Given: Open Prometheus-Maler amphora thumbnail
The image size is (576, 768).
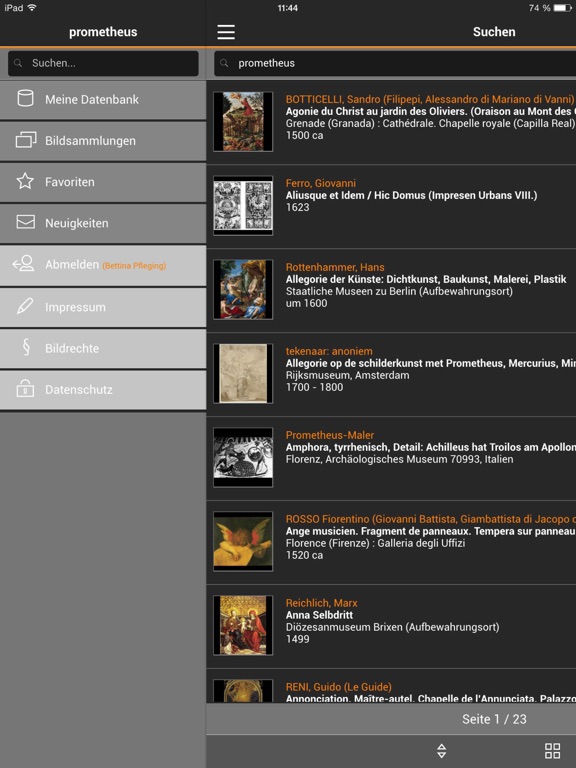Looking at the screenshot, I should click(243, 457).
